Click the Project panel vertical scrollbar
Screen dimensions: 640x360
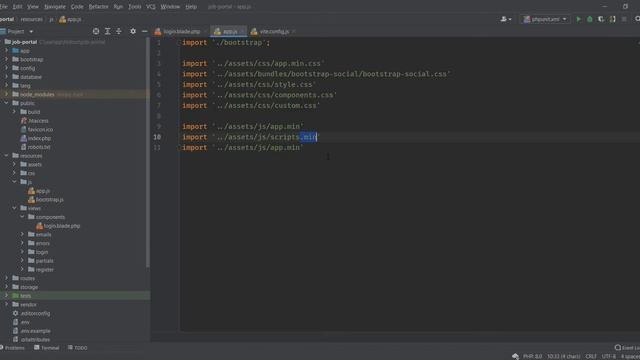click(x=147, y=153)
